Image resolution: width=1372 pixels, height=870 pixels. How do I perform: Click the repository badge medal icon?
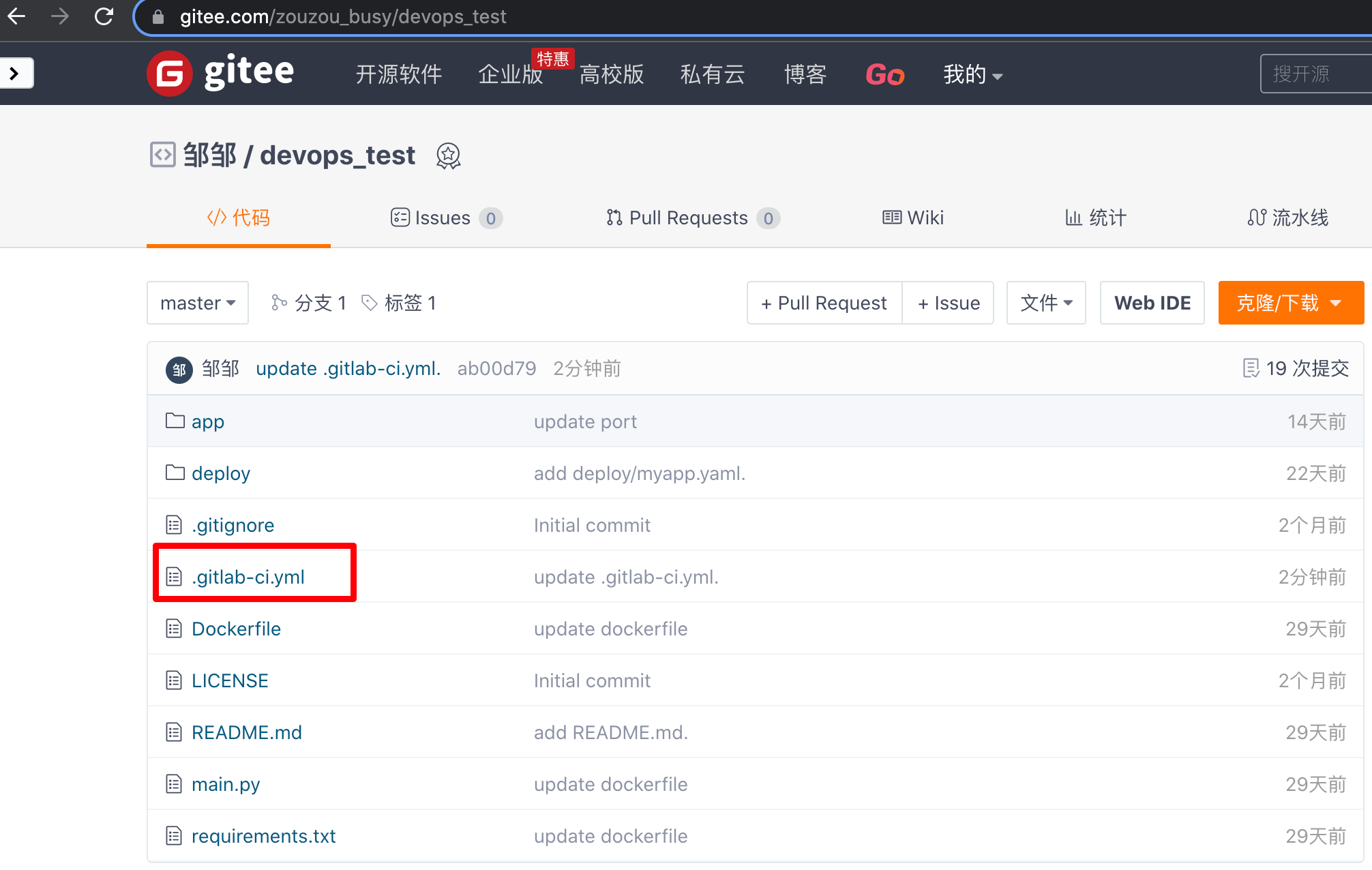click(448, 156)
